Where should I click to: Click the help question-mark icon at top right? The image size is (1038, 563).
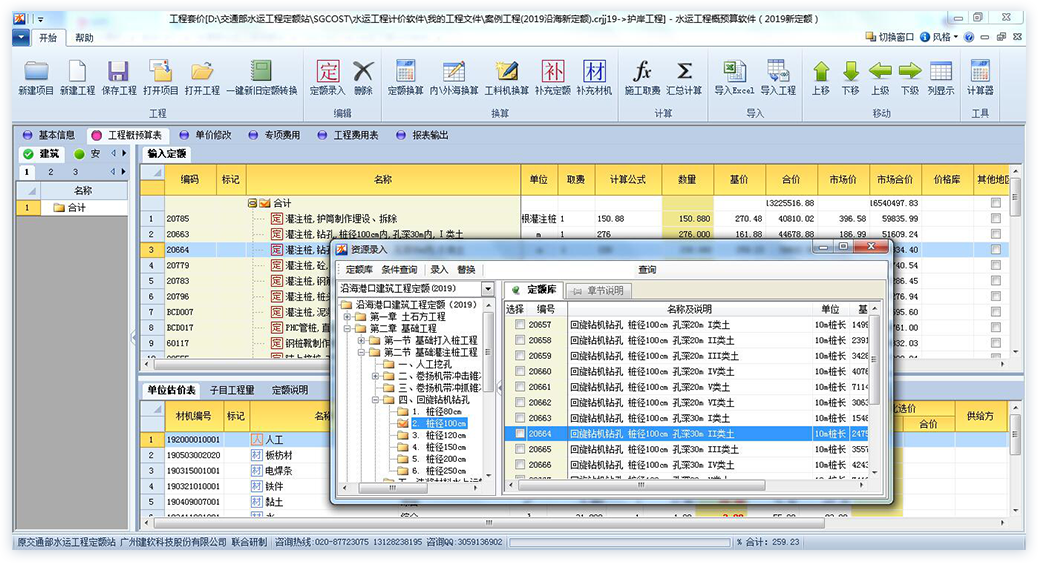(969, 37)
